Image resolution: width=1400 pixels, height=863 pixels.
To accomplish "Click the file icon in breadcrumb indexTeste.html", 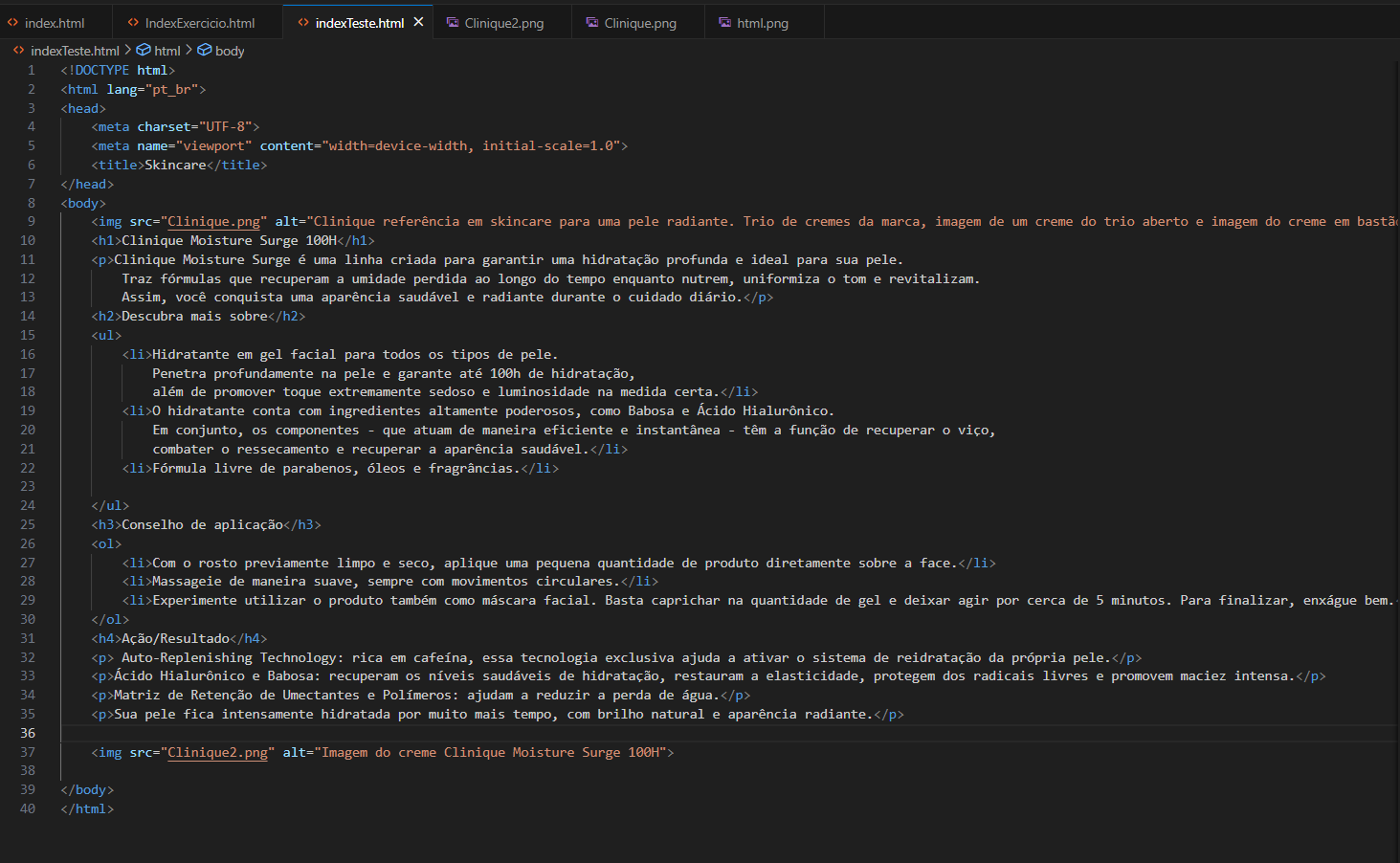I will coord(18,51).
